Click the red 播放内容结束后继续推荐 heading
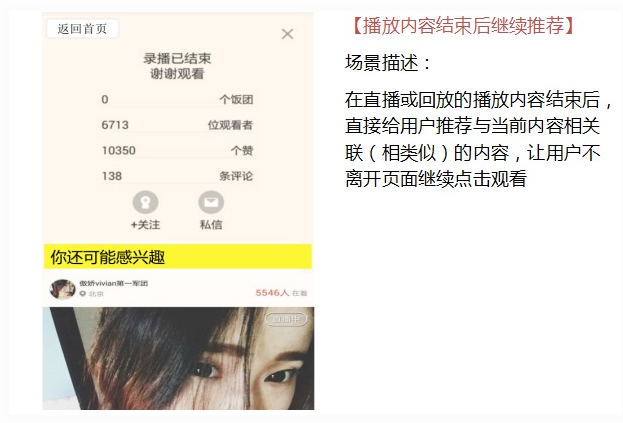 [463, 26]
